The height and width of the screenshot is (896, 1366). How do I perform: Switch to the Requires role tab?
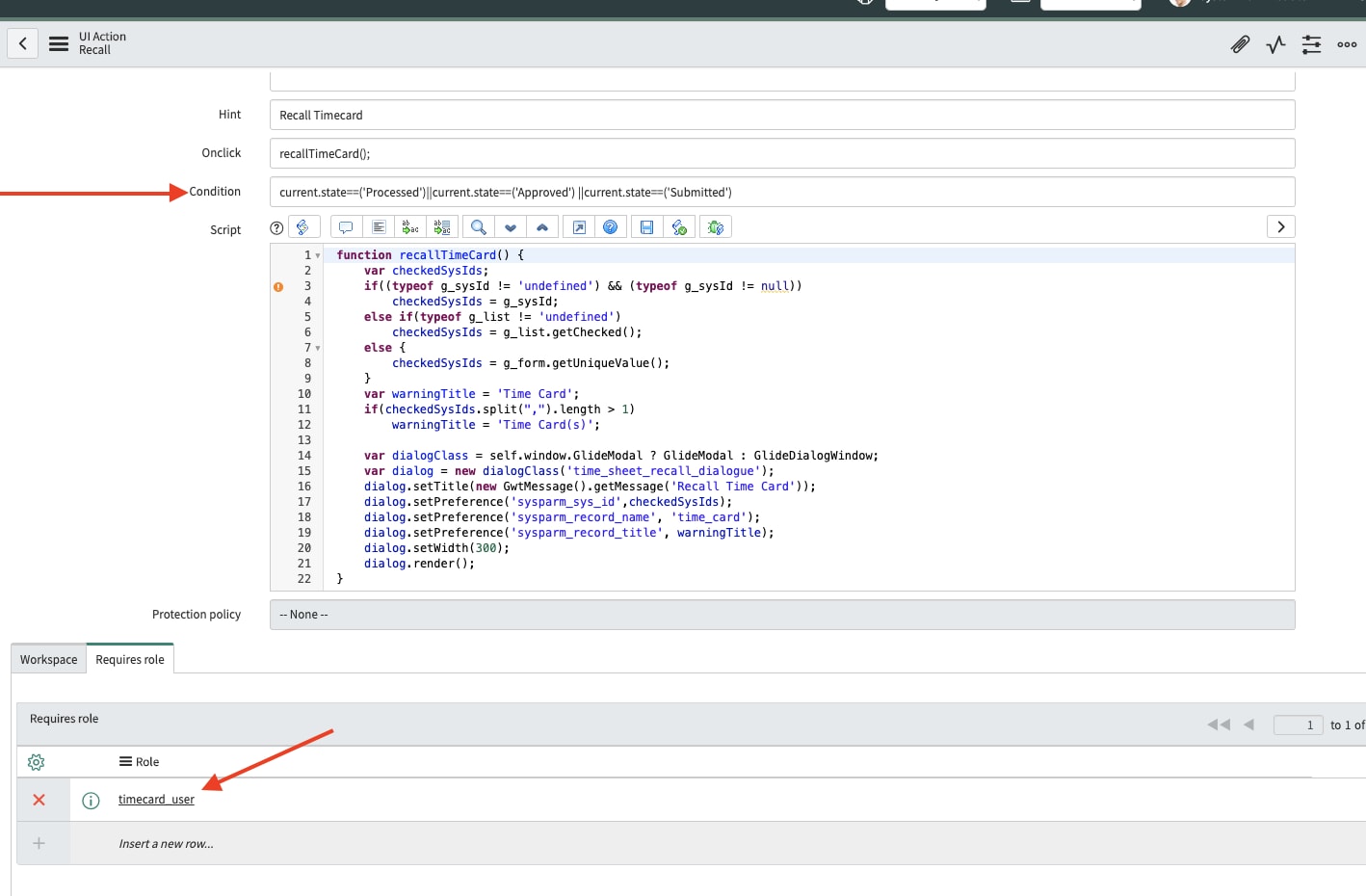coord(130,659)
